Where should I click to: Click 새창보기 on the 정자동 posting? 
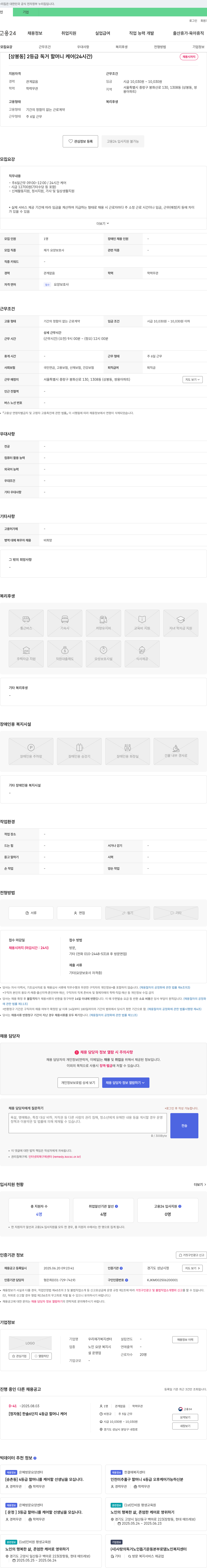[x=185, y=1426]
